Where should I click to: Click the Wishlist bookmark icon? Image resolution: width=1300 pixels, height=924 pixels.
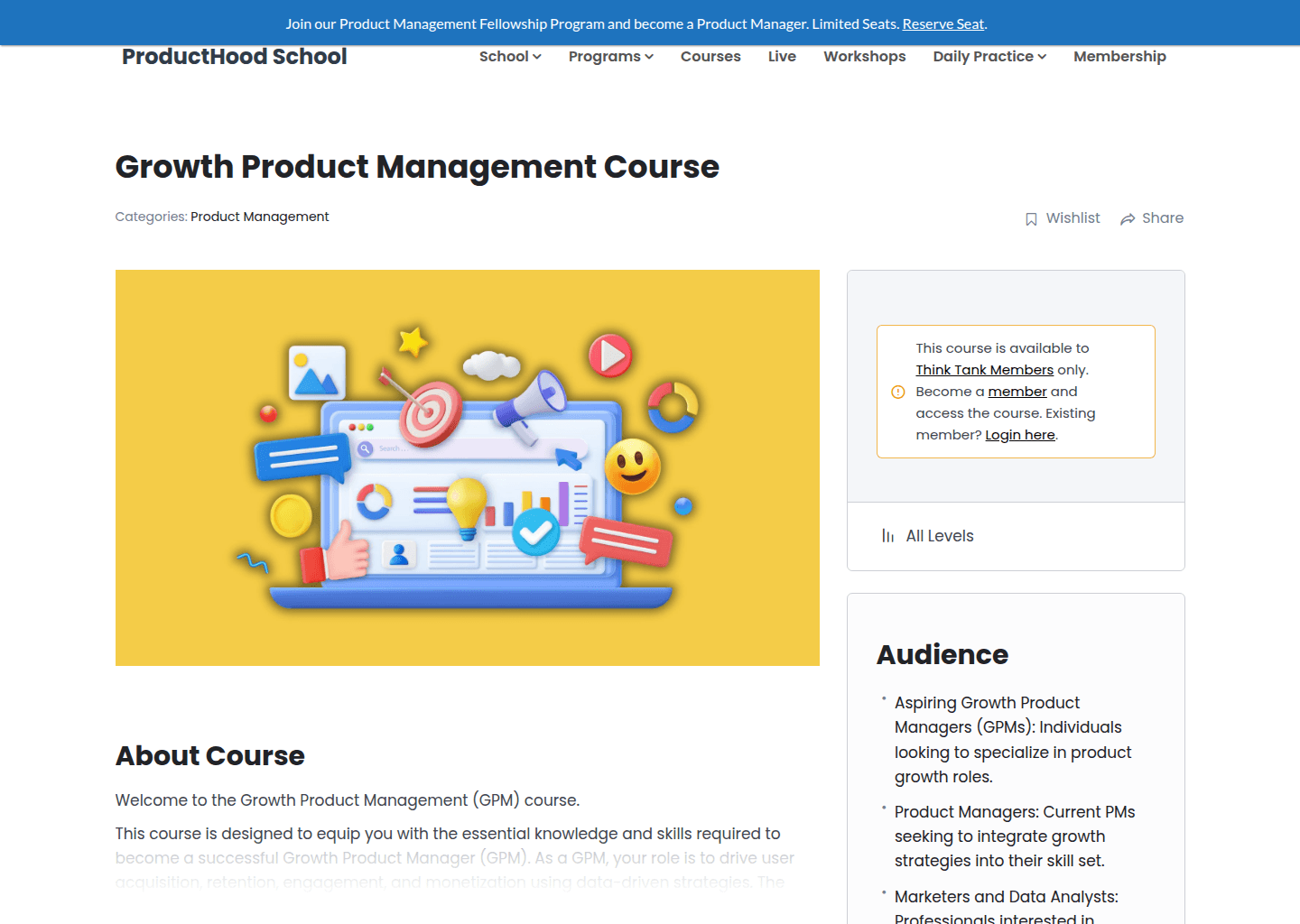(1031, 217)
